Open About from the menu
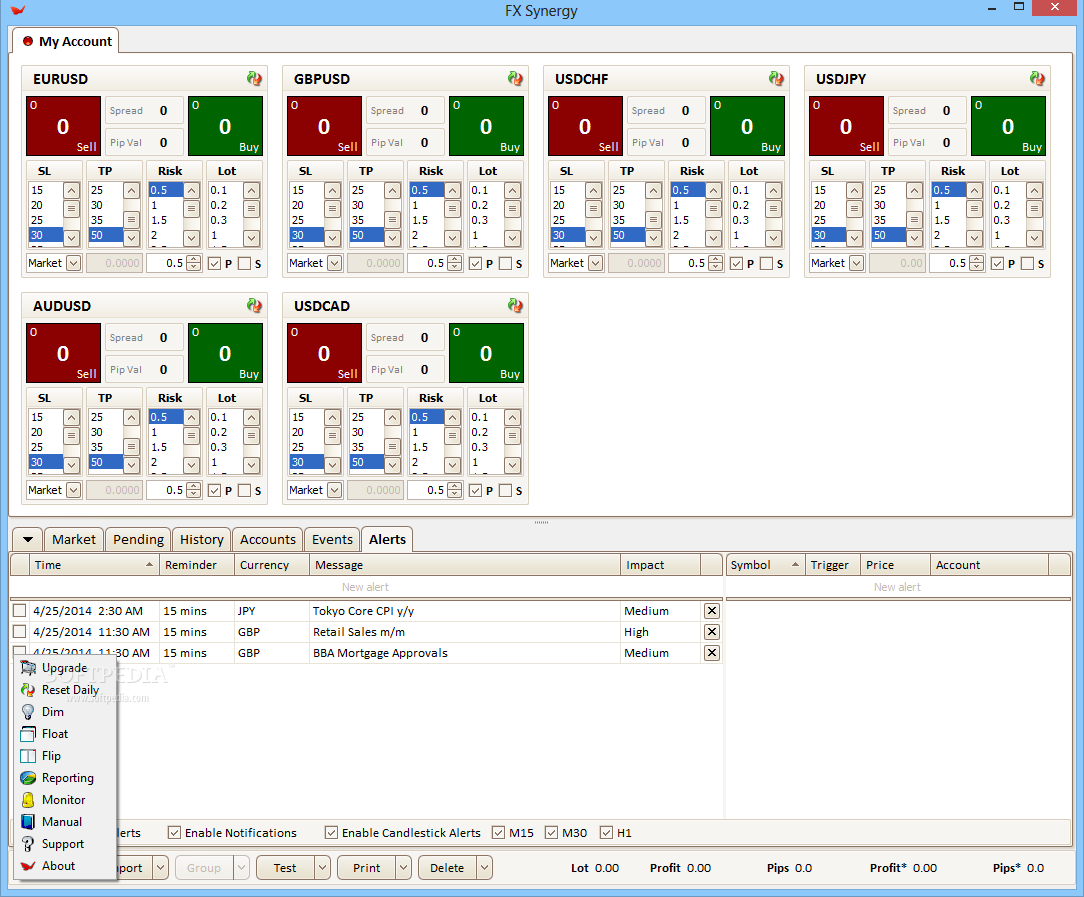Viewport: 1084px width, 897px height. pos(65,866)
